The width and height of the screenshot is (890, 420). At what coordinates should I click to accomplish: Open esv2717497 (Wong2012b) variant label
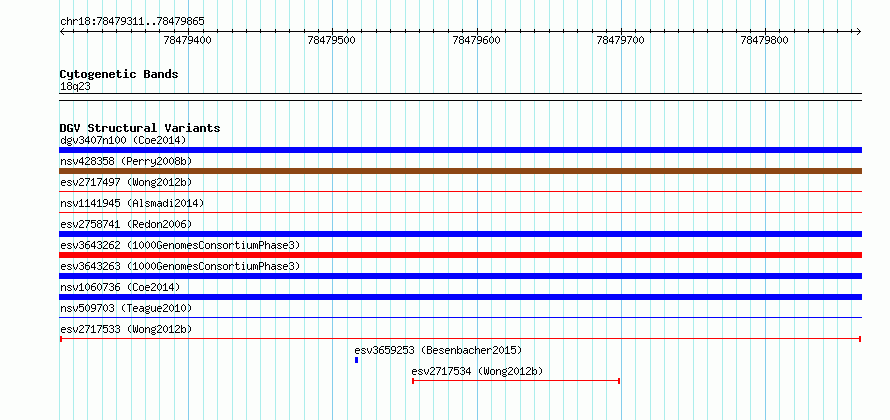(x=126, y=182)
